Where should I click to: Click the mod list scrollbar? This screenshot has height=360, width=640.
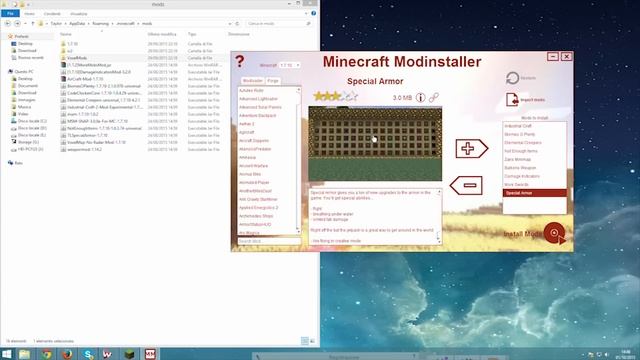click(x=298, y=160)
